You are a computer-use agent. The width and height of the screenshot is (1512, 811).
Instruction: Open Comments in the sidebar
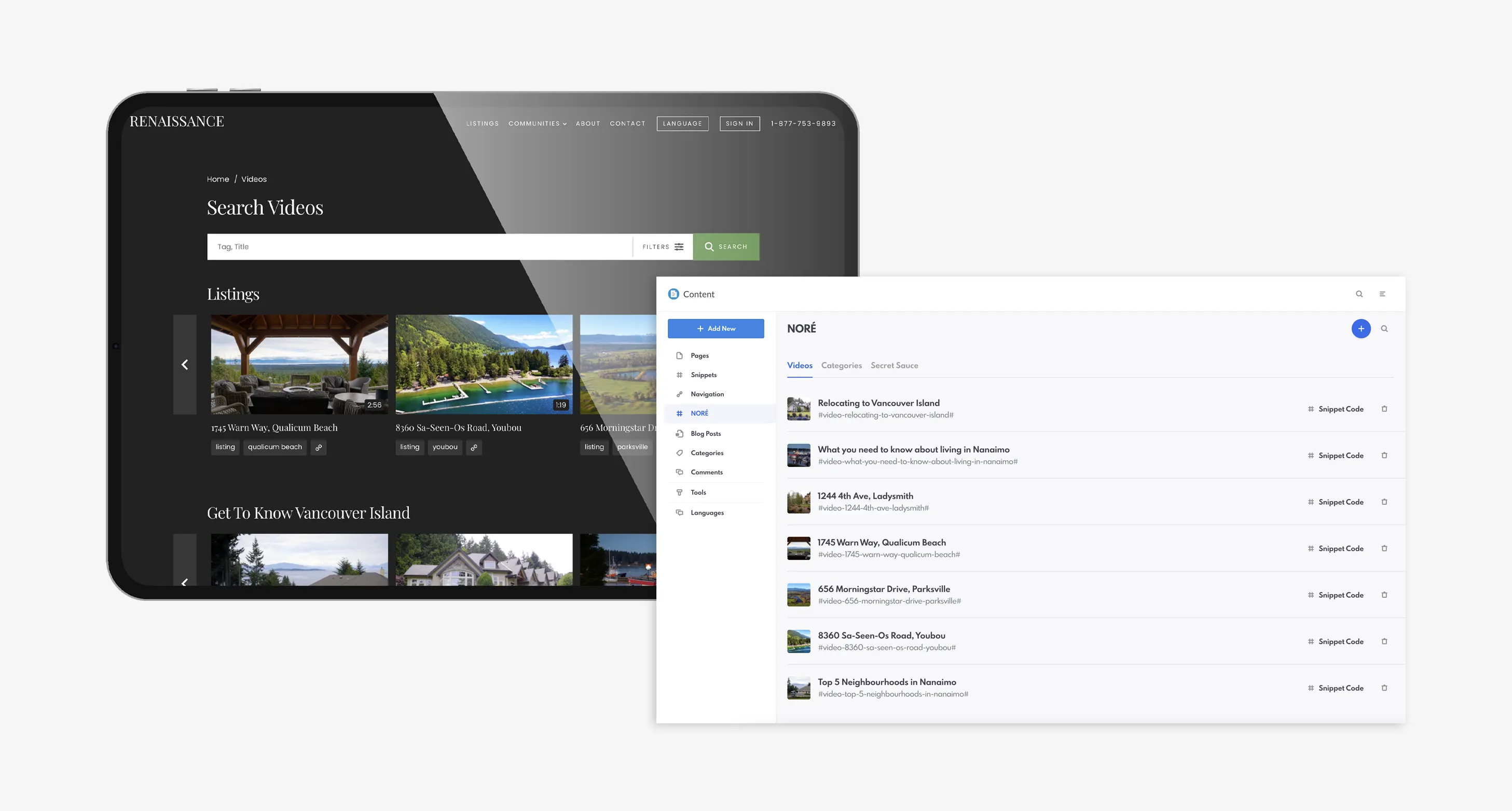716,472
